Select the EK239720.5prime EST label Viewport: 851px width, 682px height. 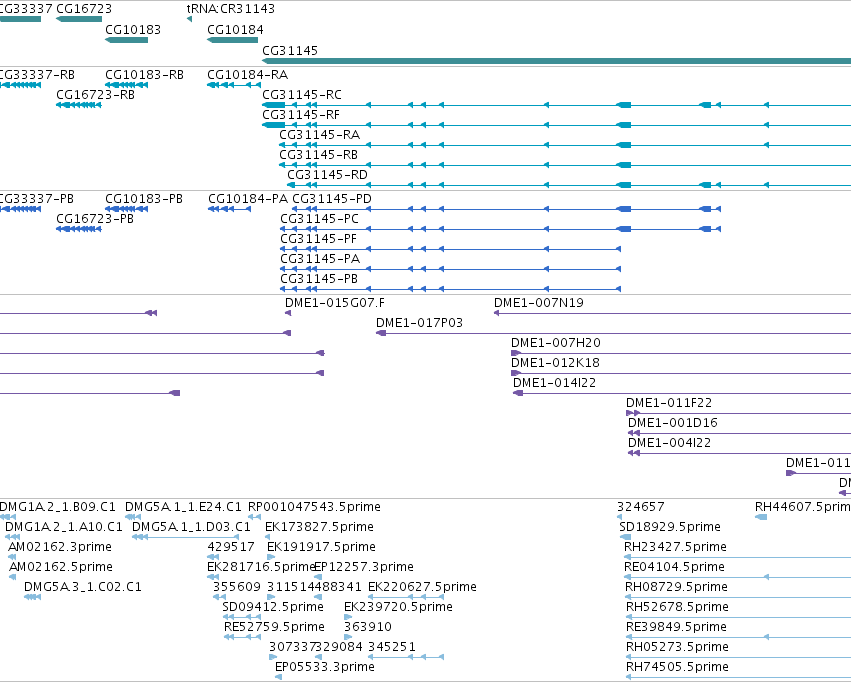[x=398, y=607]
